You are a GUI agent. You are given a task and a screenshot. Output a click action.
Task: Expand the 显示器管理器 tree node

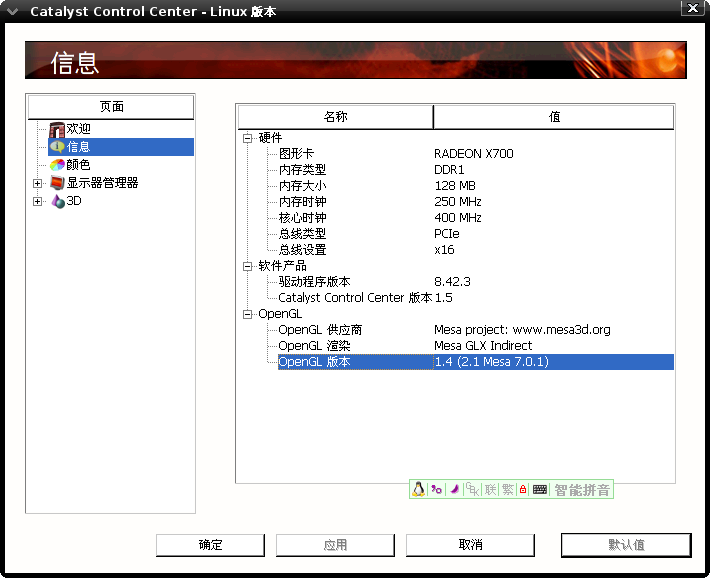38,183
